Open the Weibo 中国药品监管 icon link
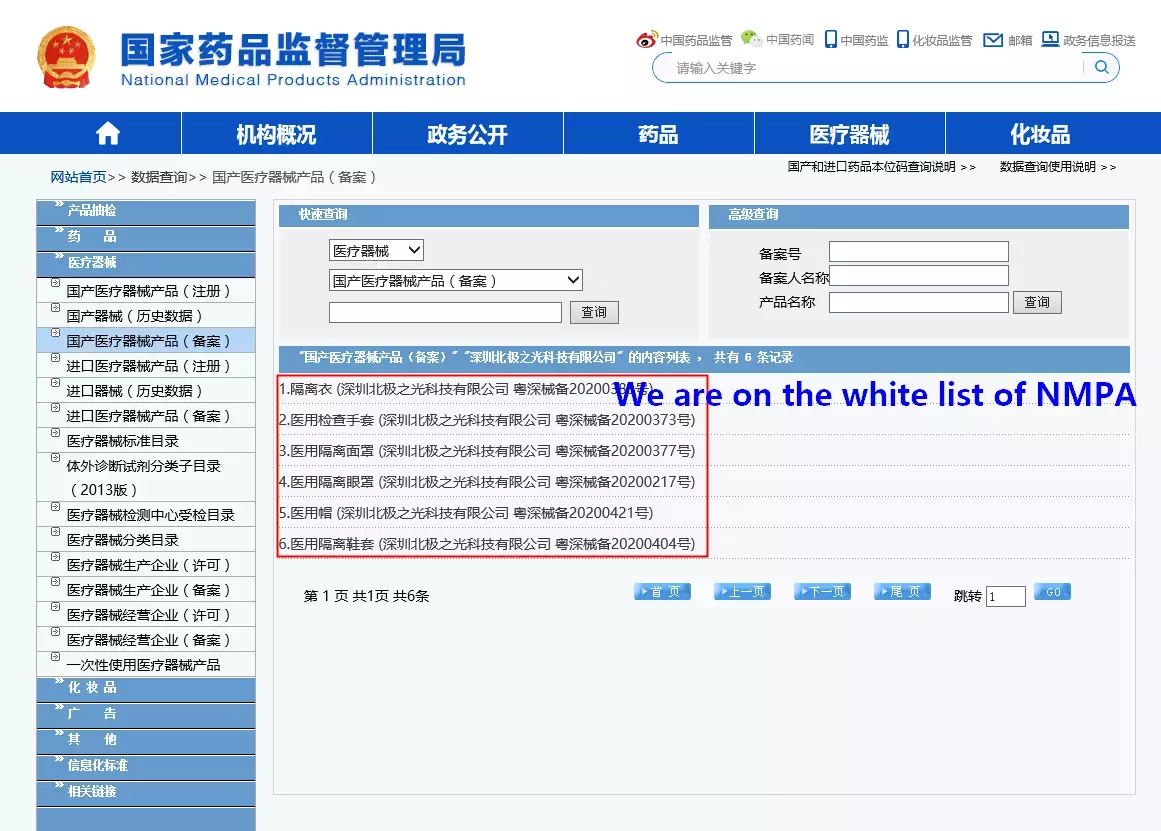This screenshot has height=831, width=1161. [646, 39]
